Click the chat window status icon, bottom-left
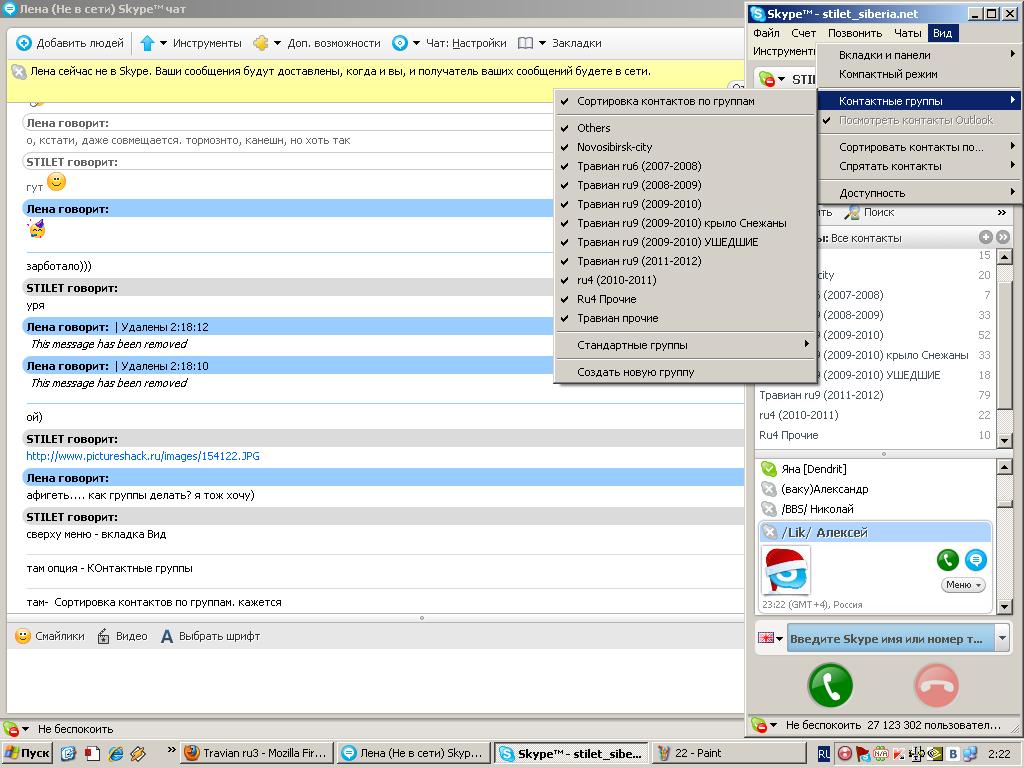 point(10,729)
